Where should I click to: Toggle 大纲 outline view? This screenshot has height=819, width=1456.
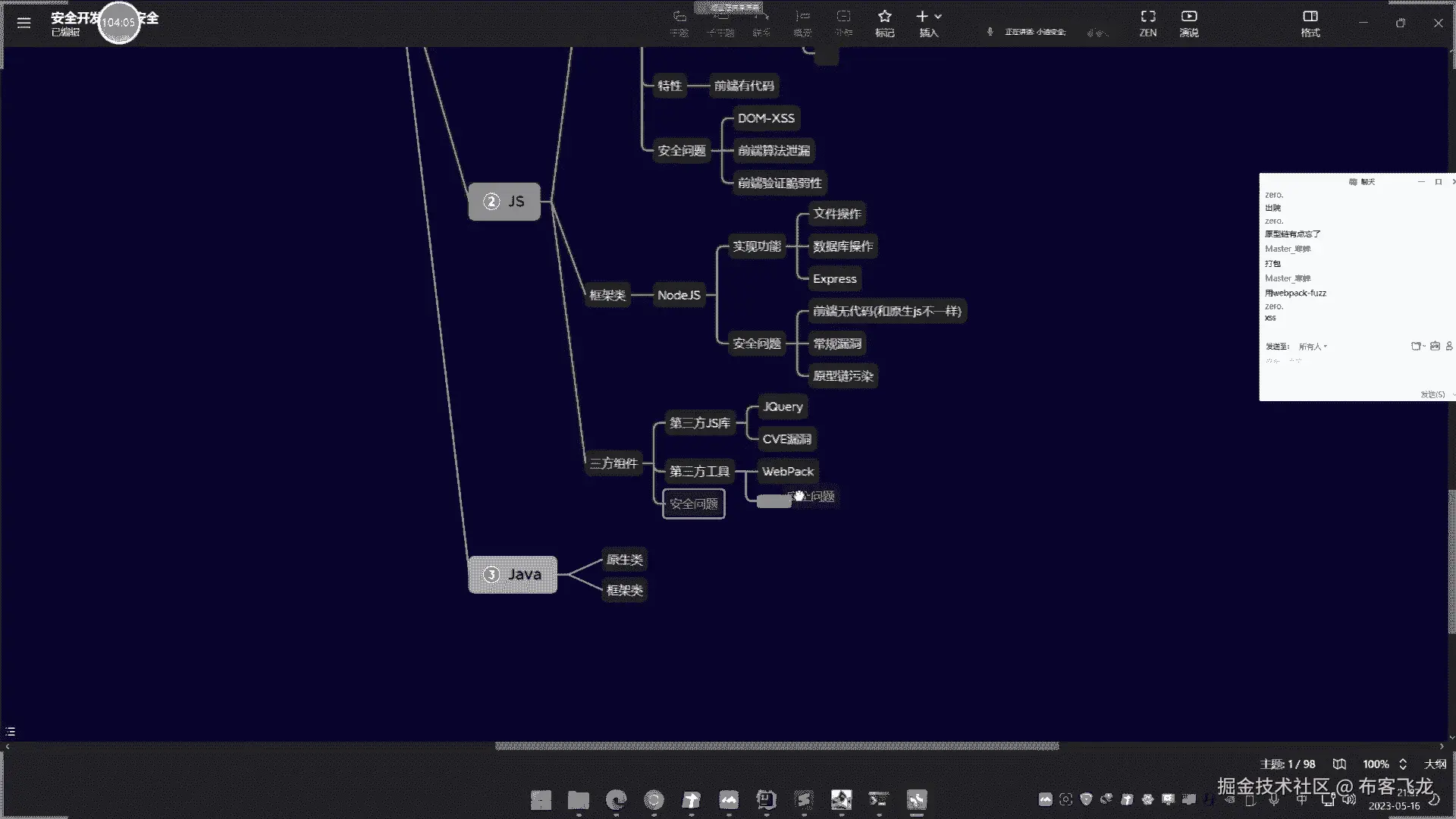(x=1435, y=764)
